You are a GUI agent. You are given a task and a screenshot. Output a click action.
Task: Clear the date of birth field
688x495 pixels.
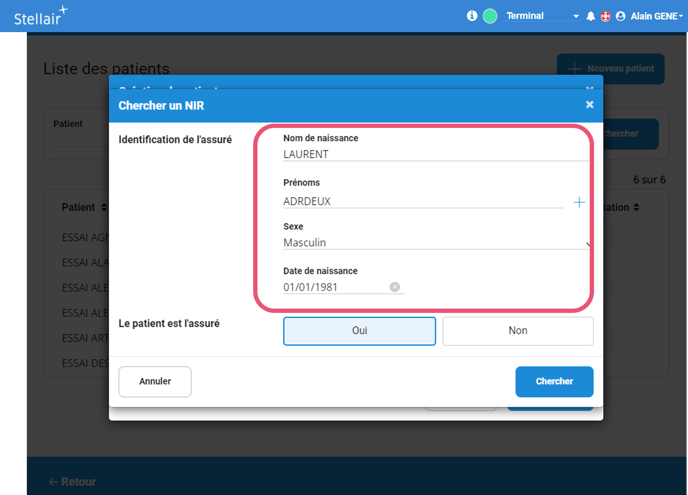(x=395, y=287)
